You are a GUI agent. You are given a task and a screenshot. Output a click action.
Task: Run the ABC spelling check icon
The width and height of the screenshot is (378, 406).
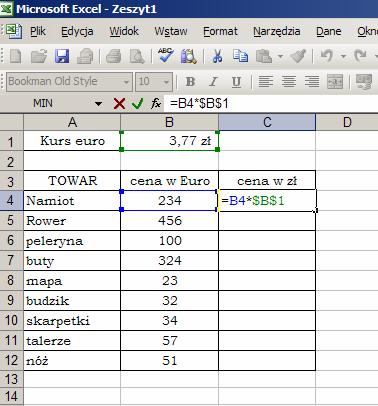pos(166,55)
